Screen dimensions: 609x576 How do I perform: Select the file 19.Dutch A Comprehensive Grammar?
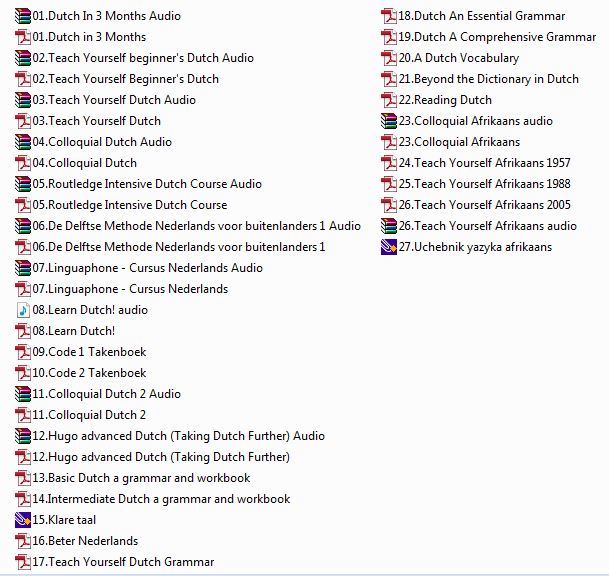tap(497, 37)
